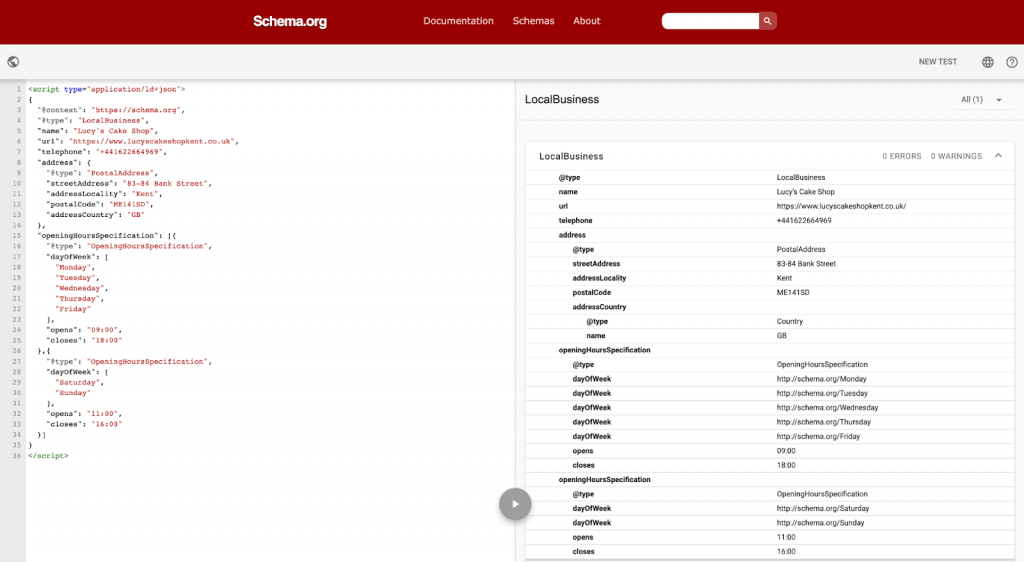Click the closes value 16:00
1024x562 pixels.
click(786, 552)
